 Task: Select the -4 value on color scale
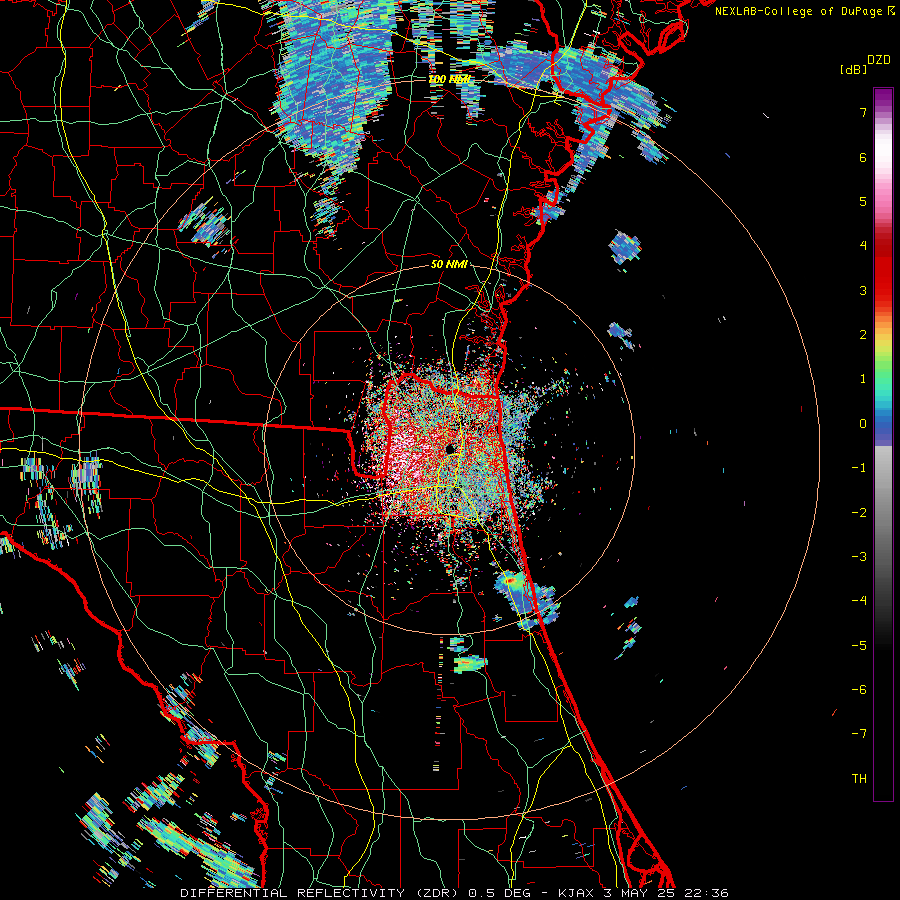coord(859,601)
